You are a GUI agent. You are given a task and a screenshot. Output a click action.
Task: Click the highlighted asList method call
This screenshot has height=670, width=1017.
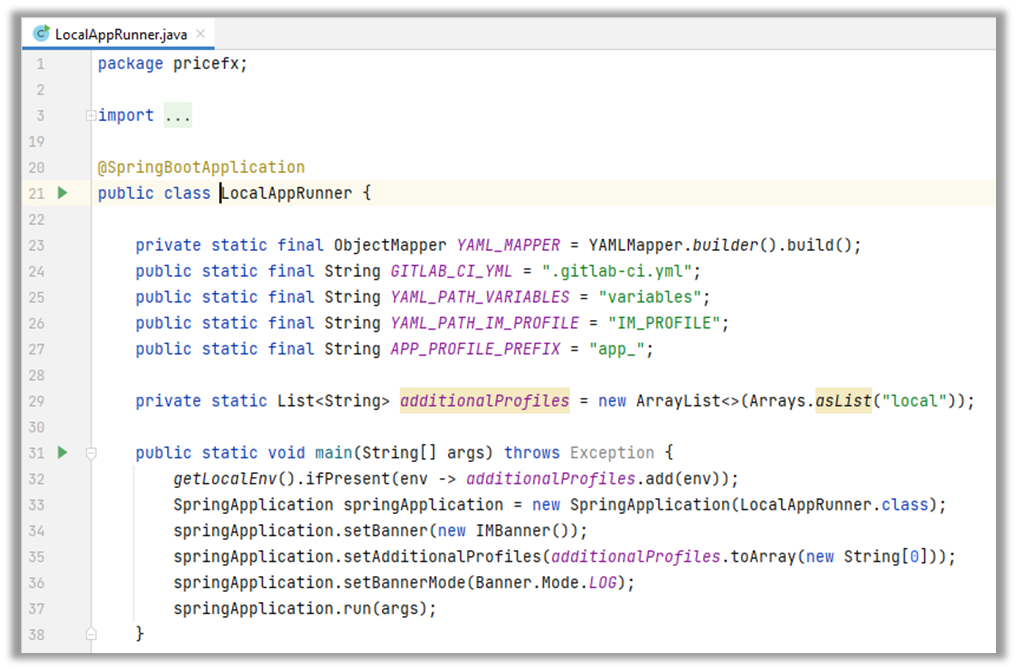coord(843,401)
